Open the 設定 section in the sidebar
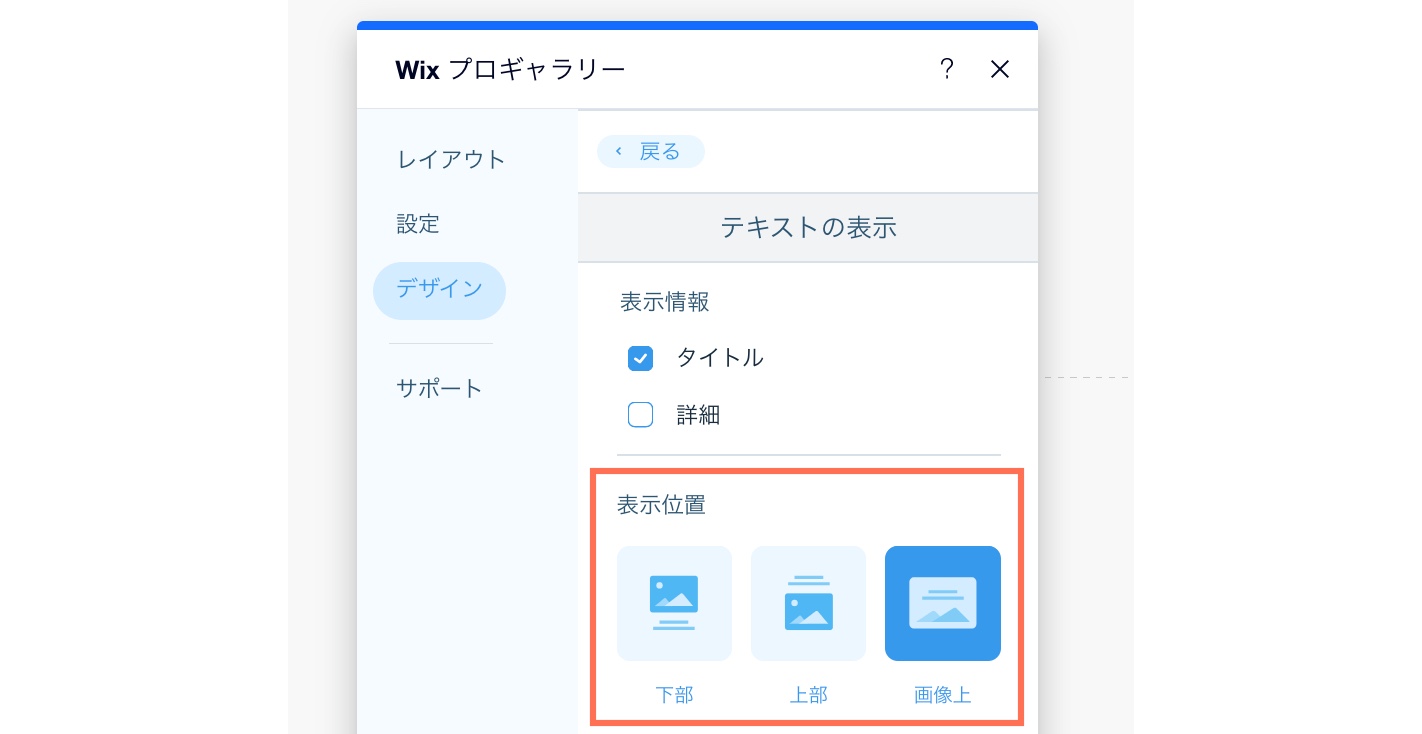The width and height of the screenshot is (1422, 734). [418, 224]
